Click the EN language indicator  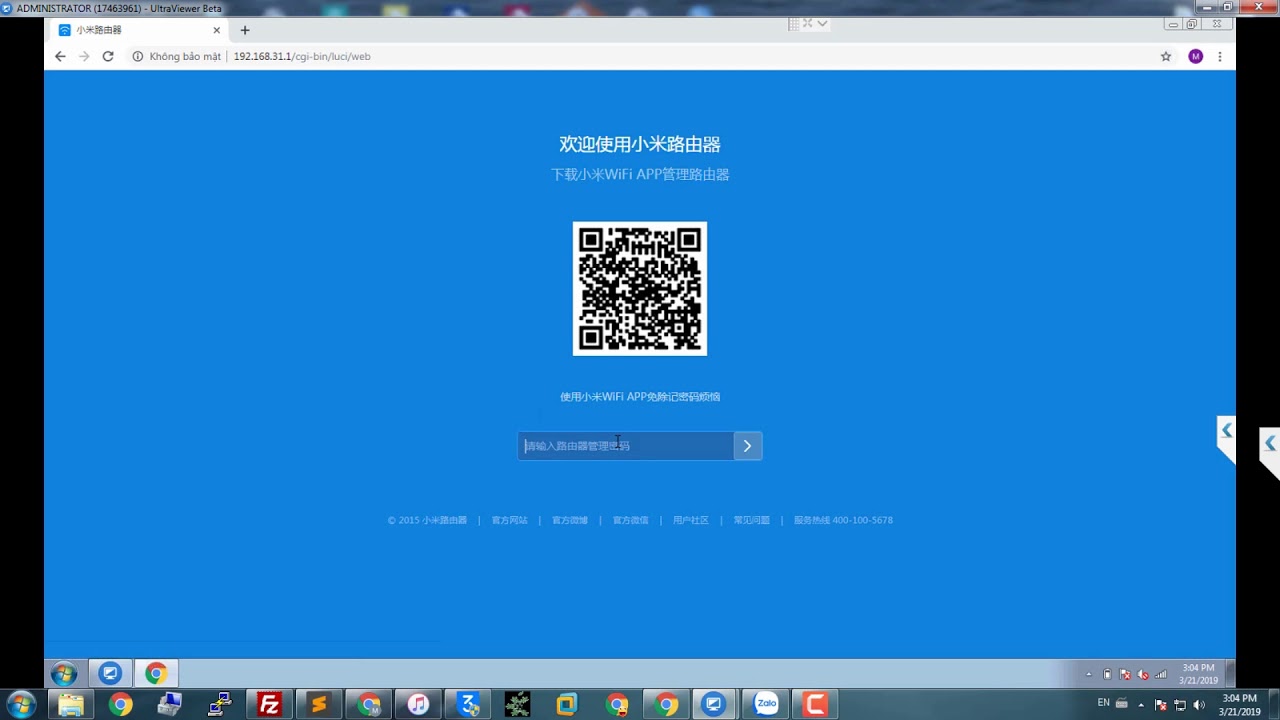(x=1104, y=703)
